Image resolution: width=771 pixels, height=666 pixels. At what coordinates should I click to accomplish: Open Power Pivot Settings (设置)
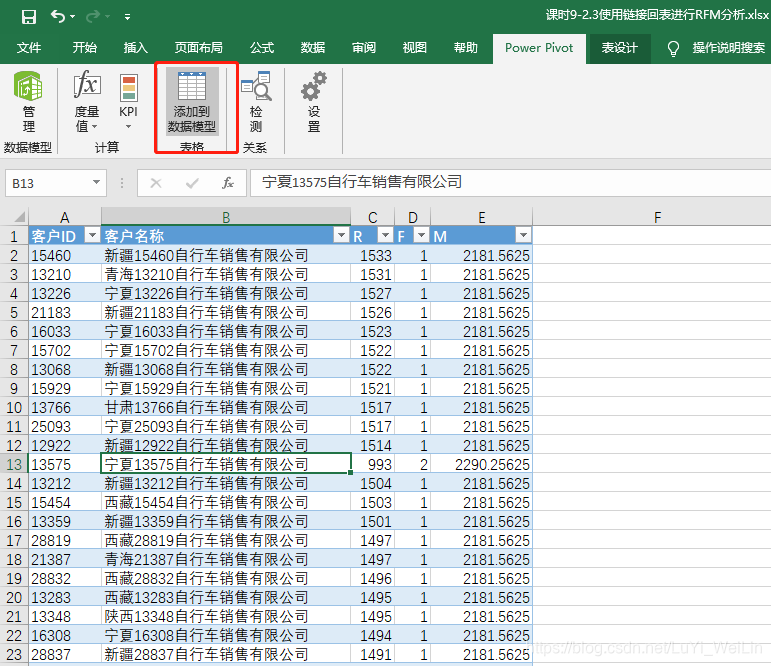(x=314, y=102)
